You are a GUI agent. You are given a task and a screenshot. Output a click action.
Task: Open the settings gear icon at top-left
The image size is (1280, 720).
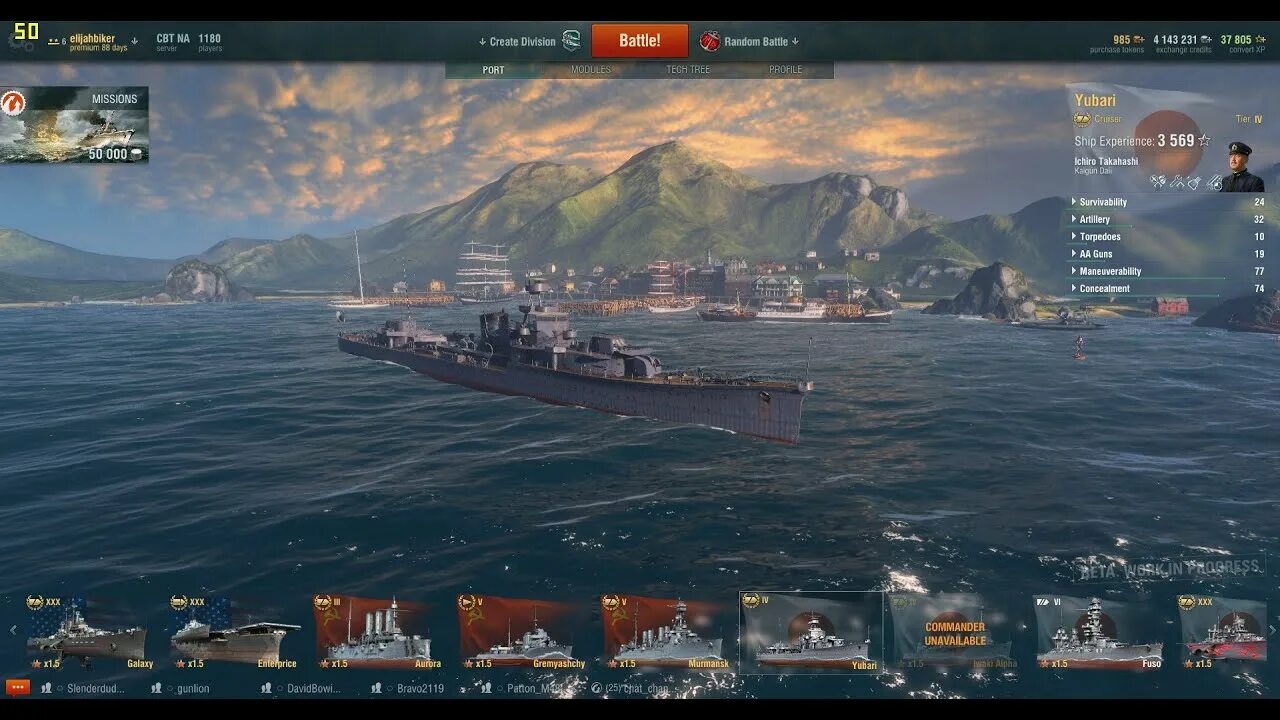[x=20, y=41]
